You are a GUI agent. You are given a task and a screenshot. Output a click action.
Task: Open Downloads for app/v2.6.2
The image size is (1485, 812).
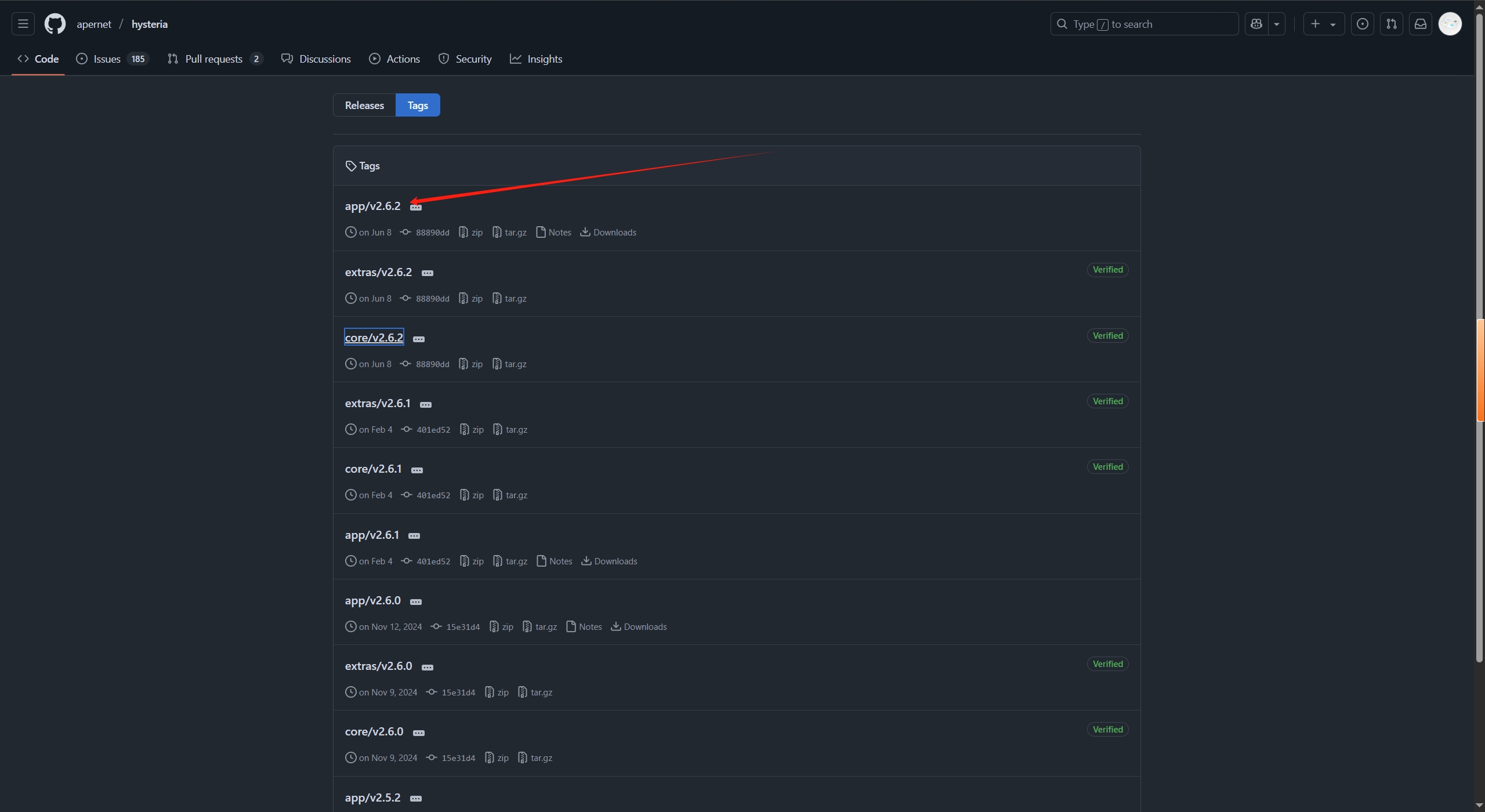pos(609,232)
